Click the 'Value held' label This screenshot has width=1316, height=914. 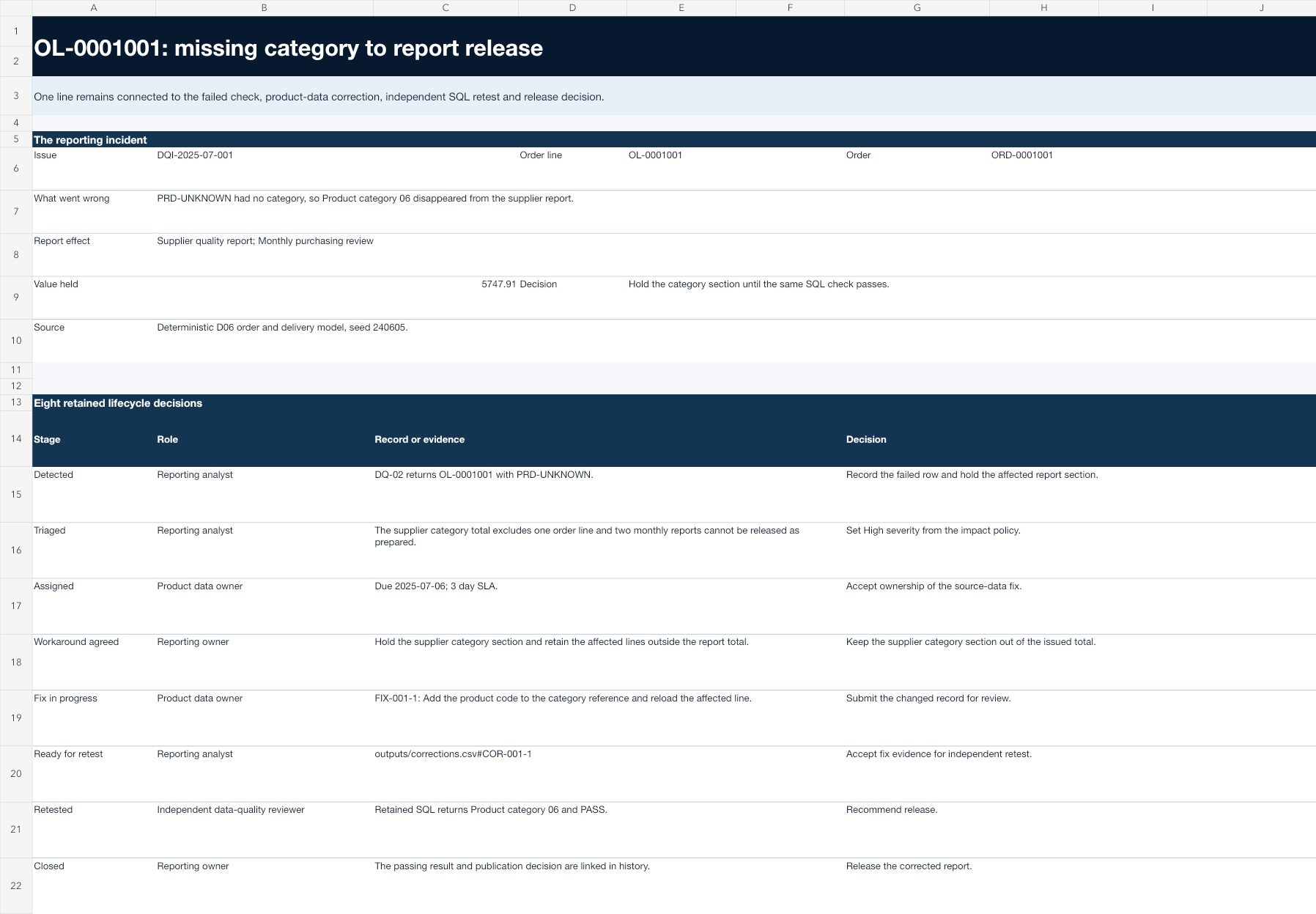(56, 284)
